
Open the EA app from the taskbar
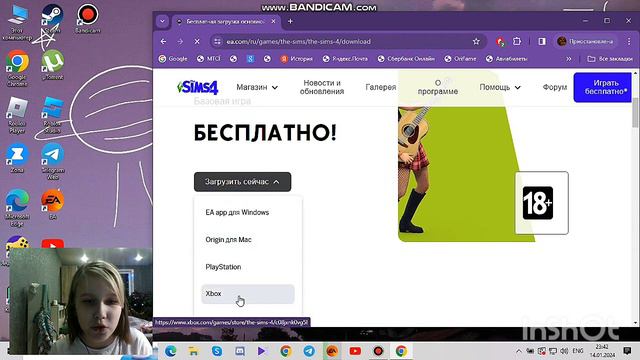pos(332,351)
